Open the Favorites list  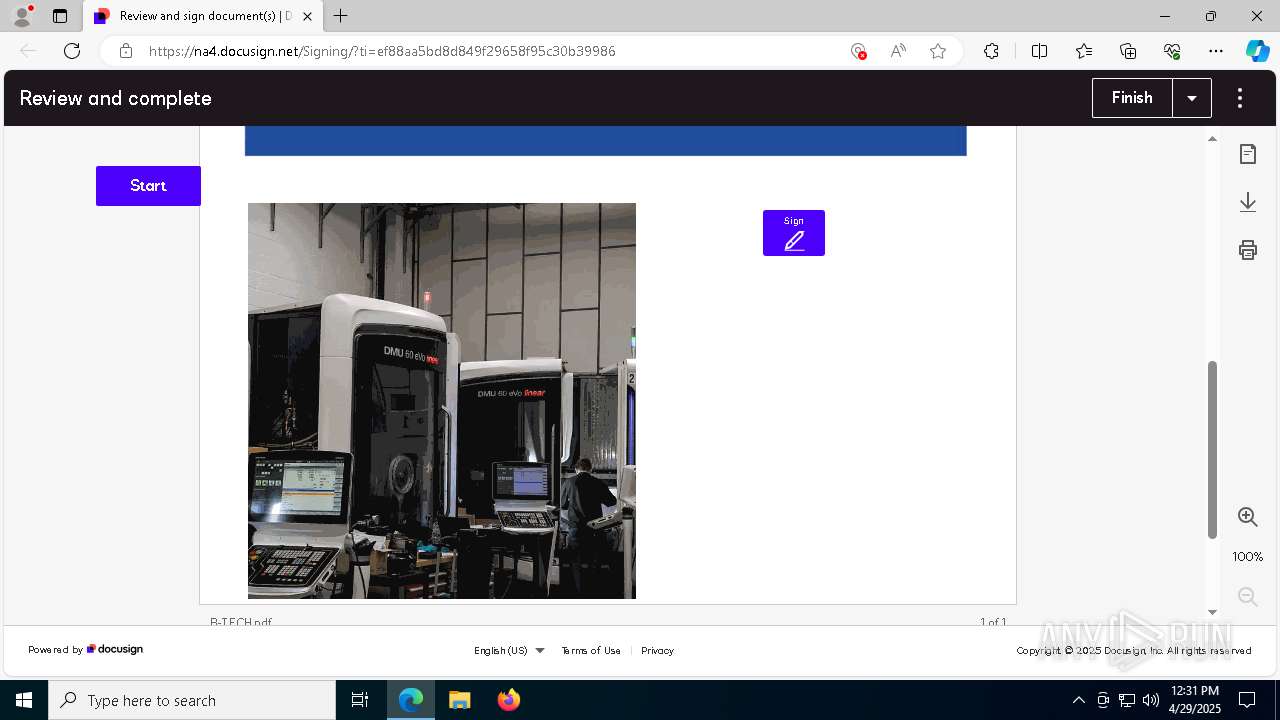(x=1084, y=51)
